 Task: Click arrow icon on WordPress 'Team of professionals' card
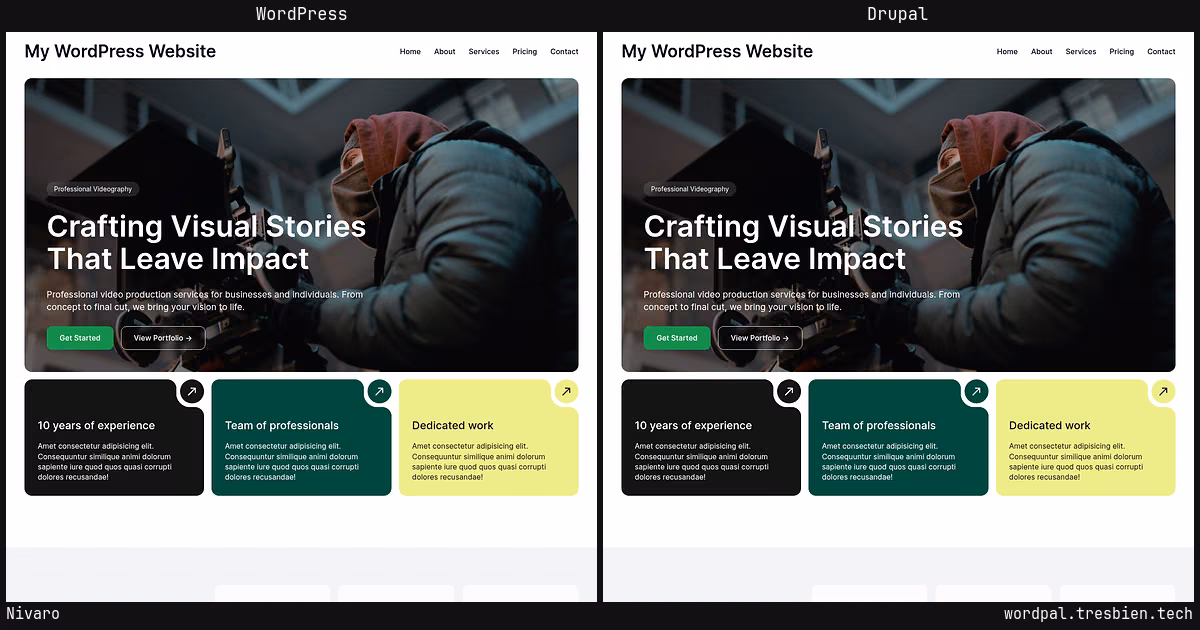(x=379, y=391)
